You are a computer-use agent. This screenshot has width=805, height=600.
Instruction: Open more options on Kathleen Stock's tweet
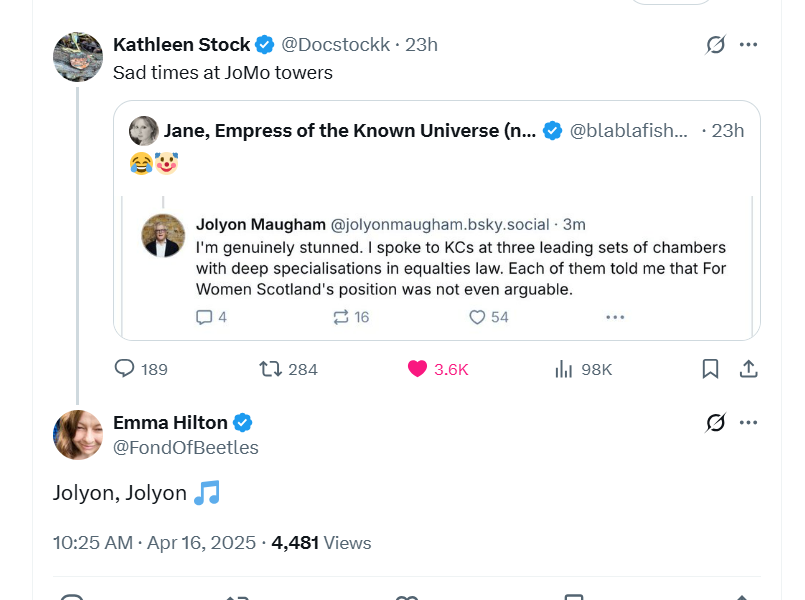point(749,44)
